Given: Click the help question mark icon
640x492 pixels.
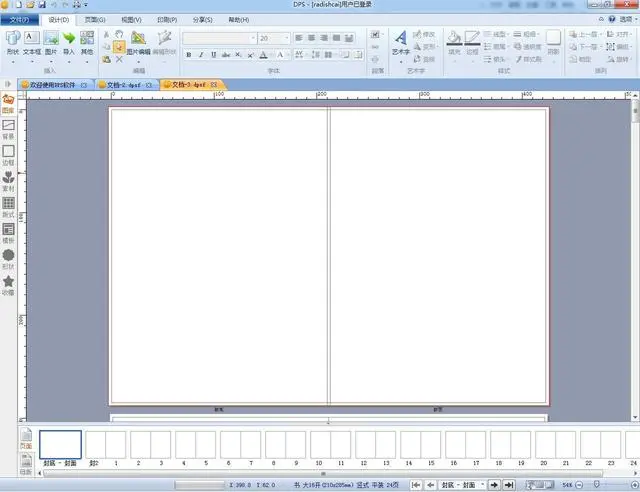Looking at the screenshot, I should [611, 19].
